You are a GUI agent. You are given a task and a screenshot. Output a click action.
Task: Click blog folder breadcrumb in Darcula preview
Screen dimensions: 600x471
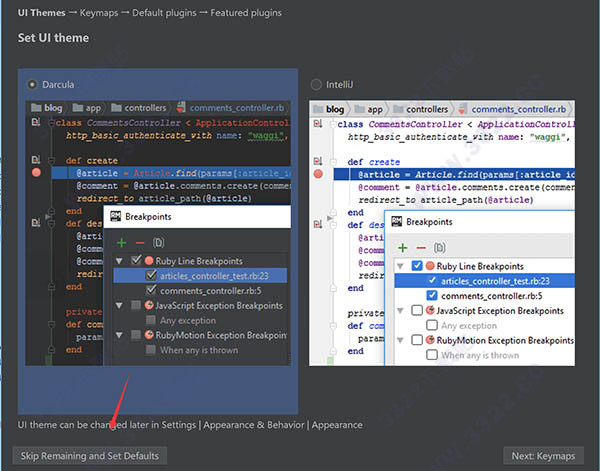(x=47, y=108)
